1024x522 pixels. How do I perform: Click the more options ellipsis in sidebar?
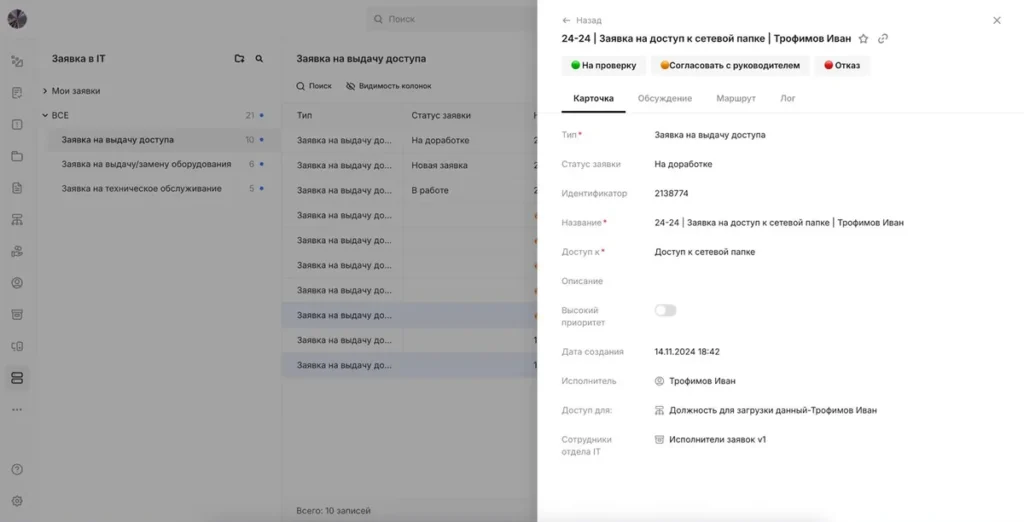(x=17, y=410)
